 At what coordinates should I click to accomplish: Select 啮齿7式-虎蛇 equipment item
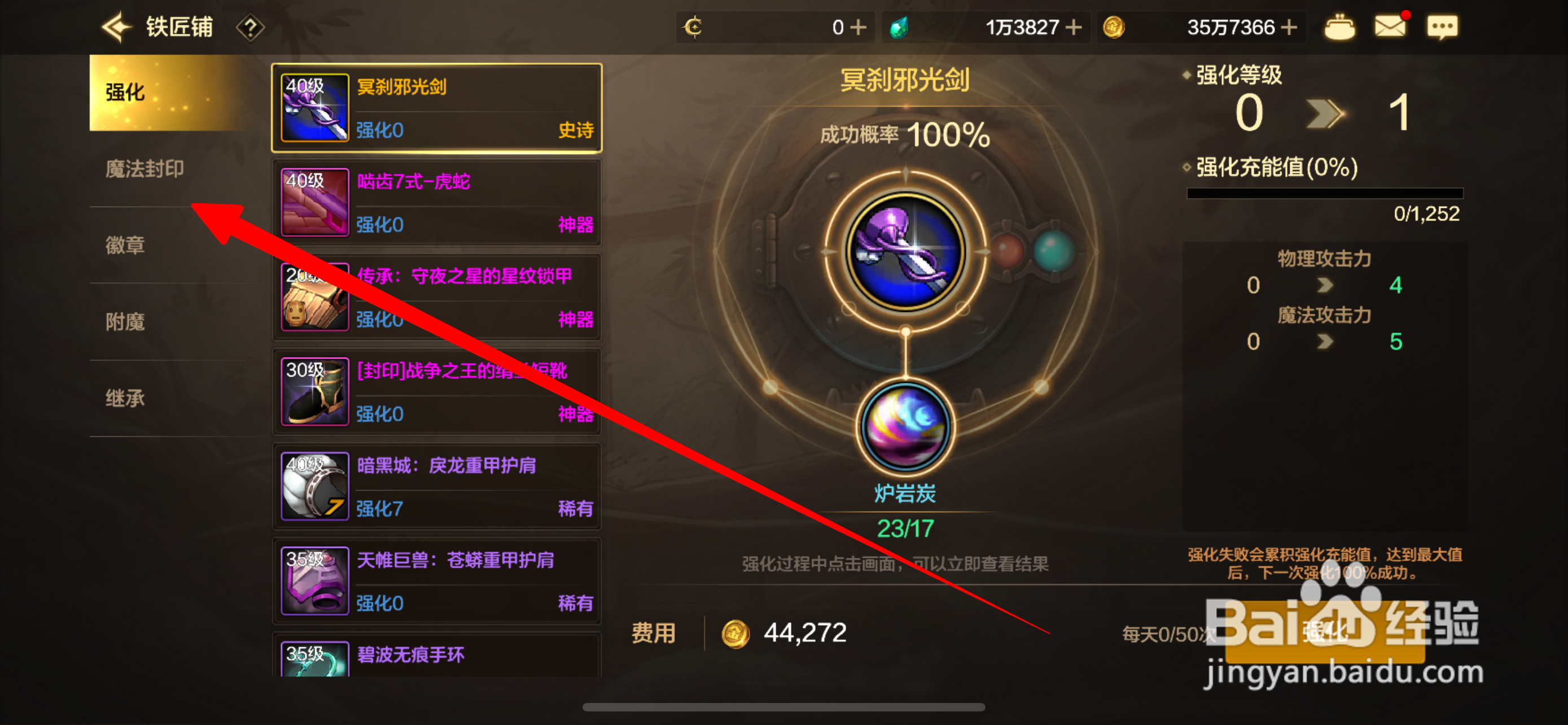tap(436, 202)
